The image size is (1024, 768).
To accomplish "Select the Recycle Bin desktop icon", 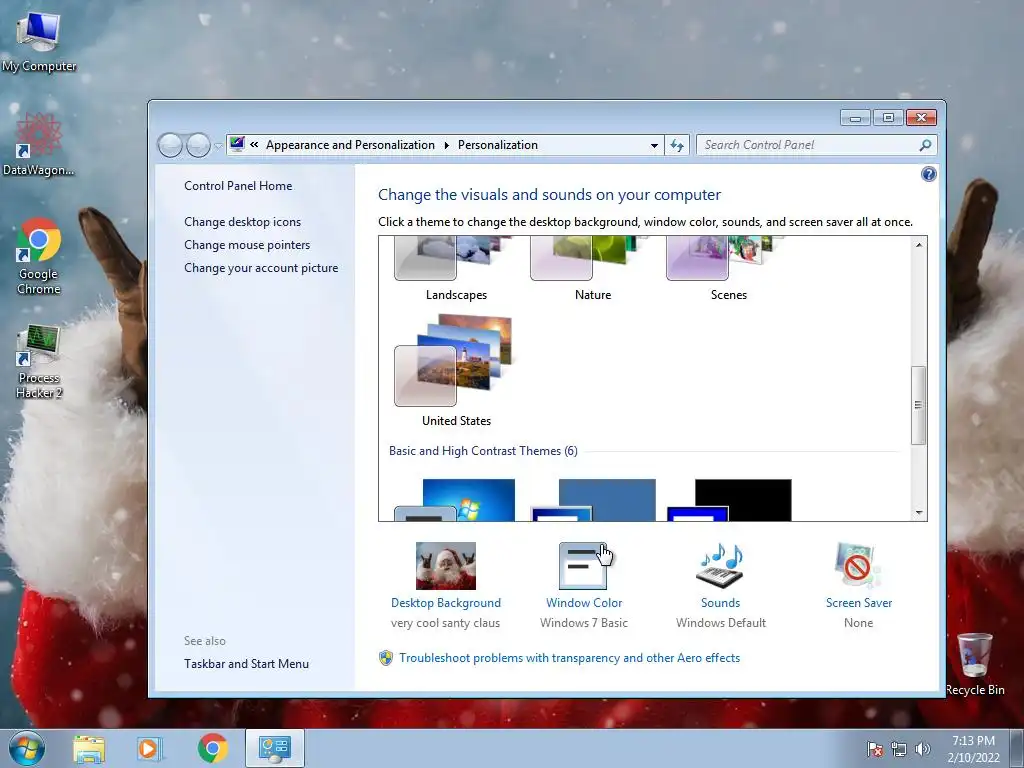I will pos(975,664).
